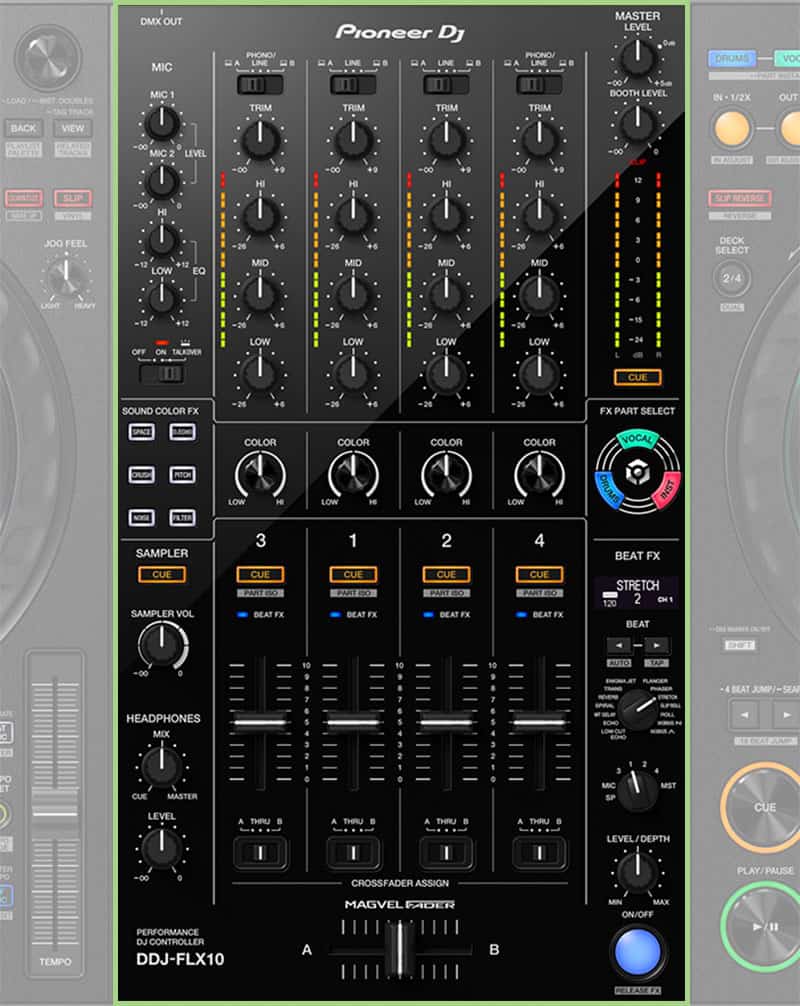Activate the PITCH Sound Color FX button

[x=182, y=475]
